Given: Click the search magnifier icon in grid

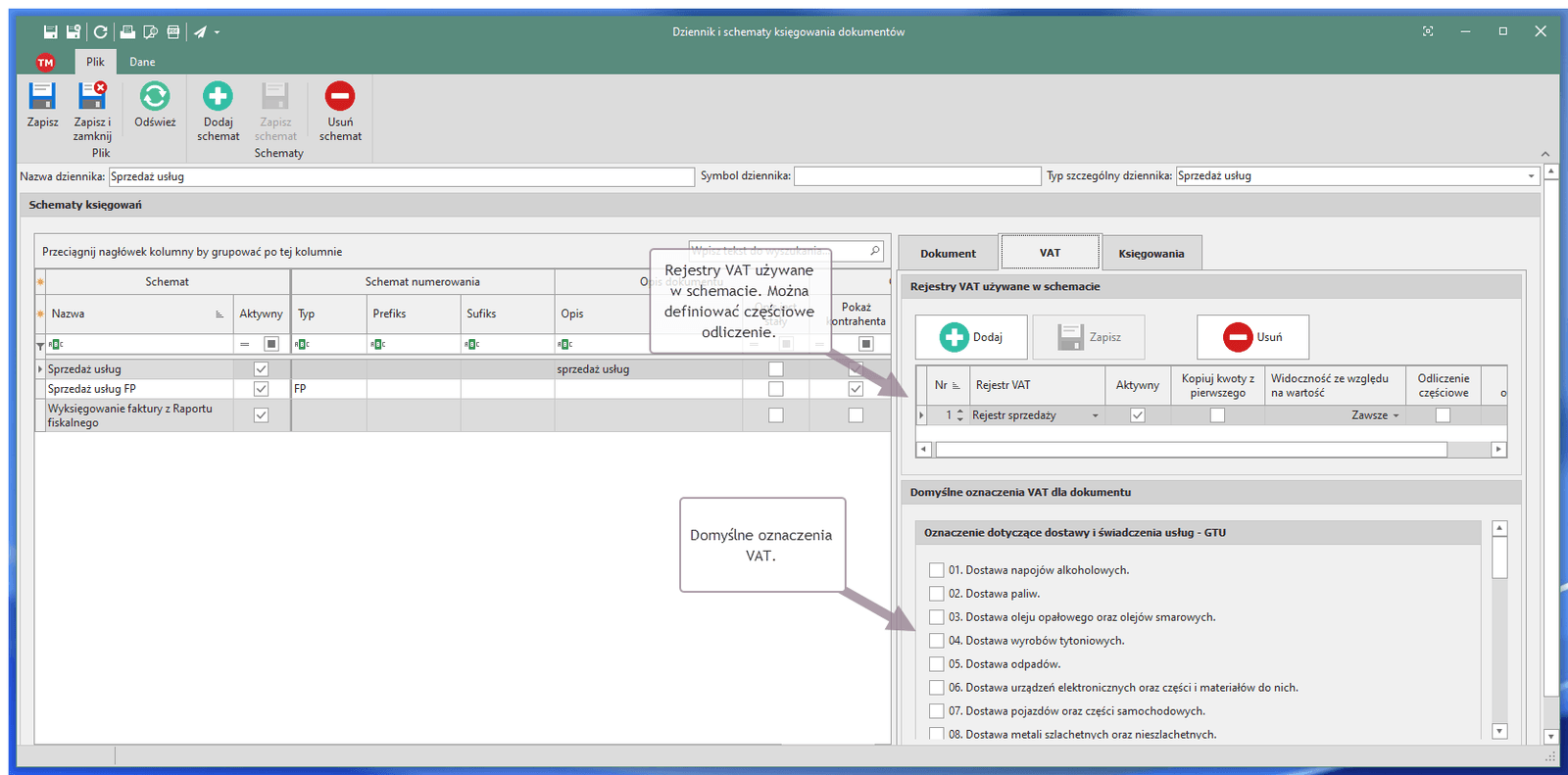Looking at the screenshot, I should [874, 251].
